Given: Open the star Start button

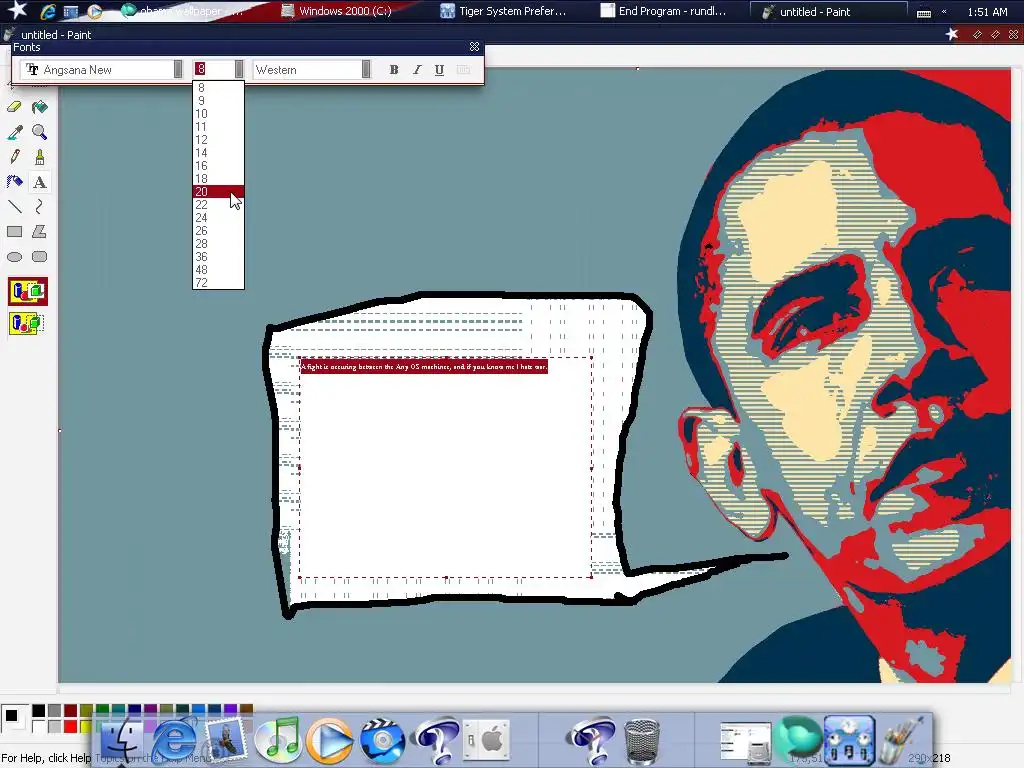Looking at the screenshot, I should pos(17,10).
